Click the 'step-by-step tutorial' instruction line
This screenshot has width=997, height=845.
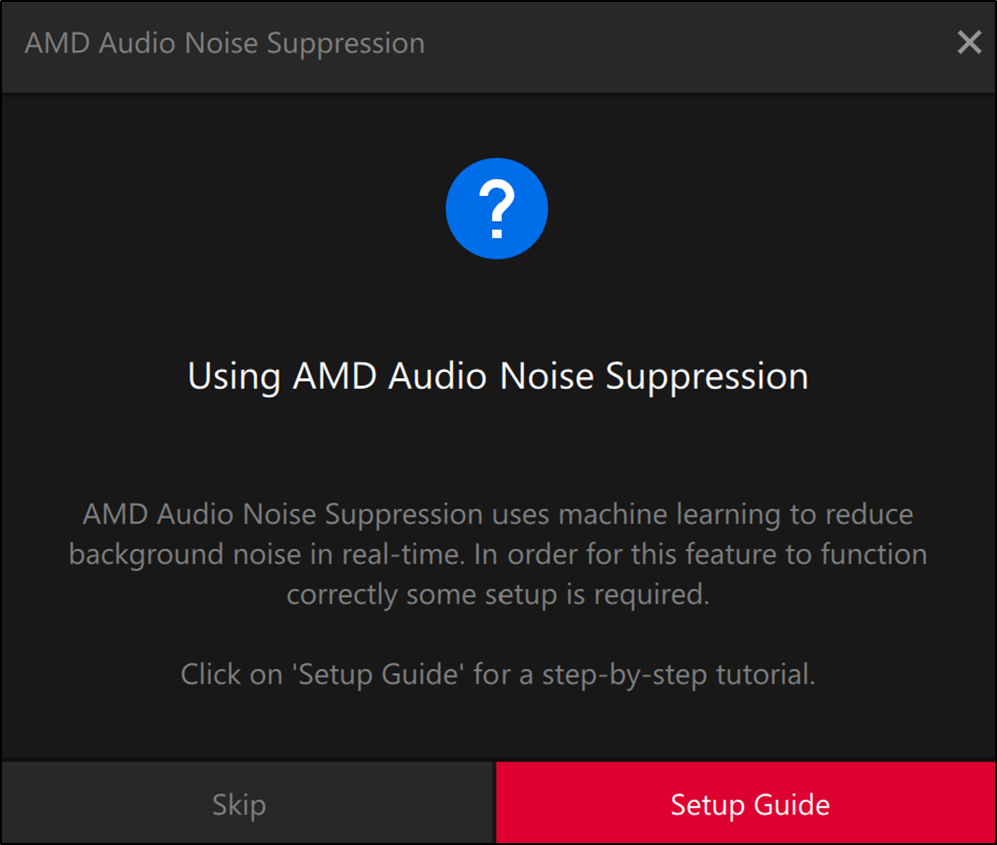(x=498, y=674)
